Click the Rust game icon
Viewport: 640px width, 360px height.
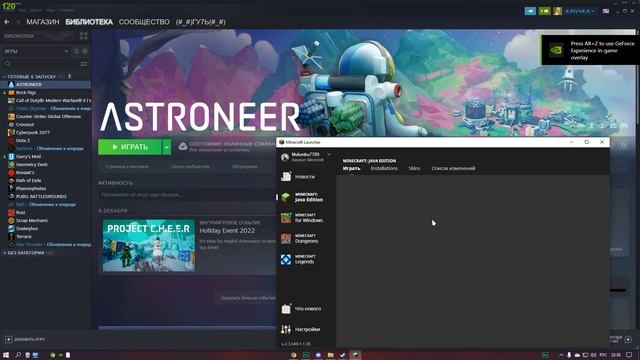click(x=11, y=212)
